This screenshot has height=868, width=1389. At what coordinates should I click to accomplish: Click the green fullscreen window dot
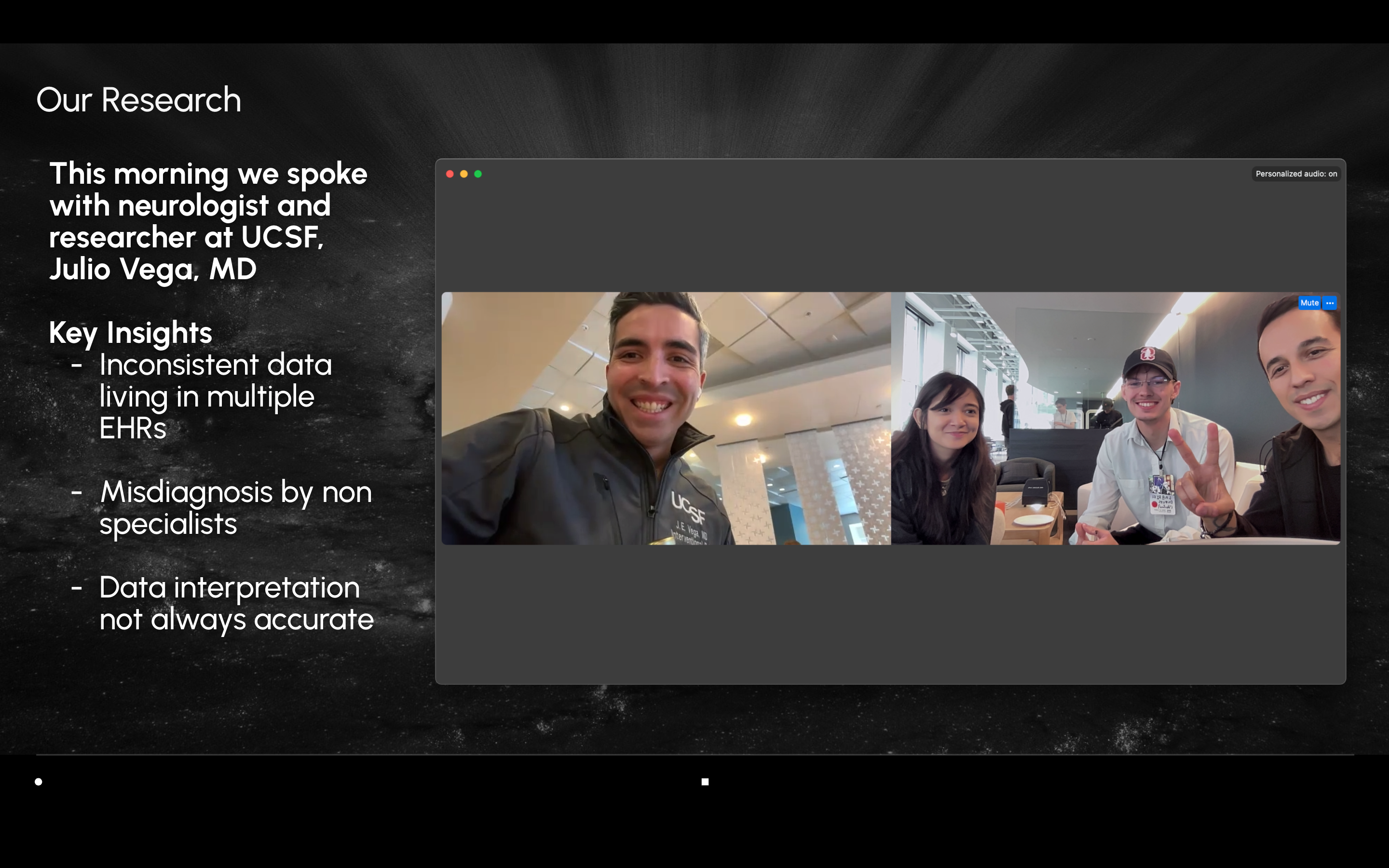point(478,174)
